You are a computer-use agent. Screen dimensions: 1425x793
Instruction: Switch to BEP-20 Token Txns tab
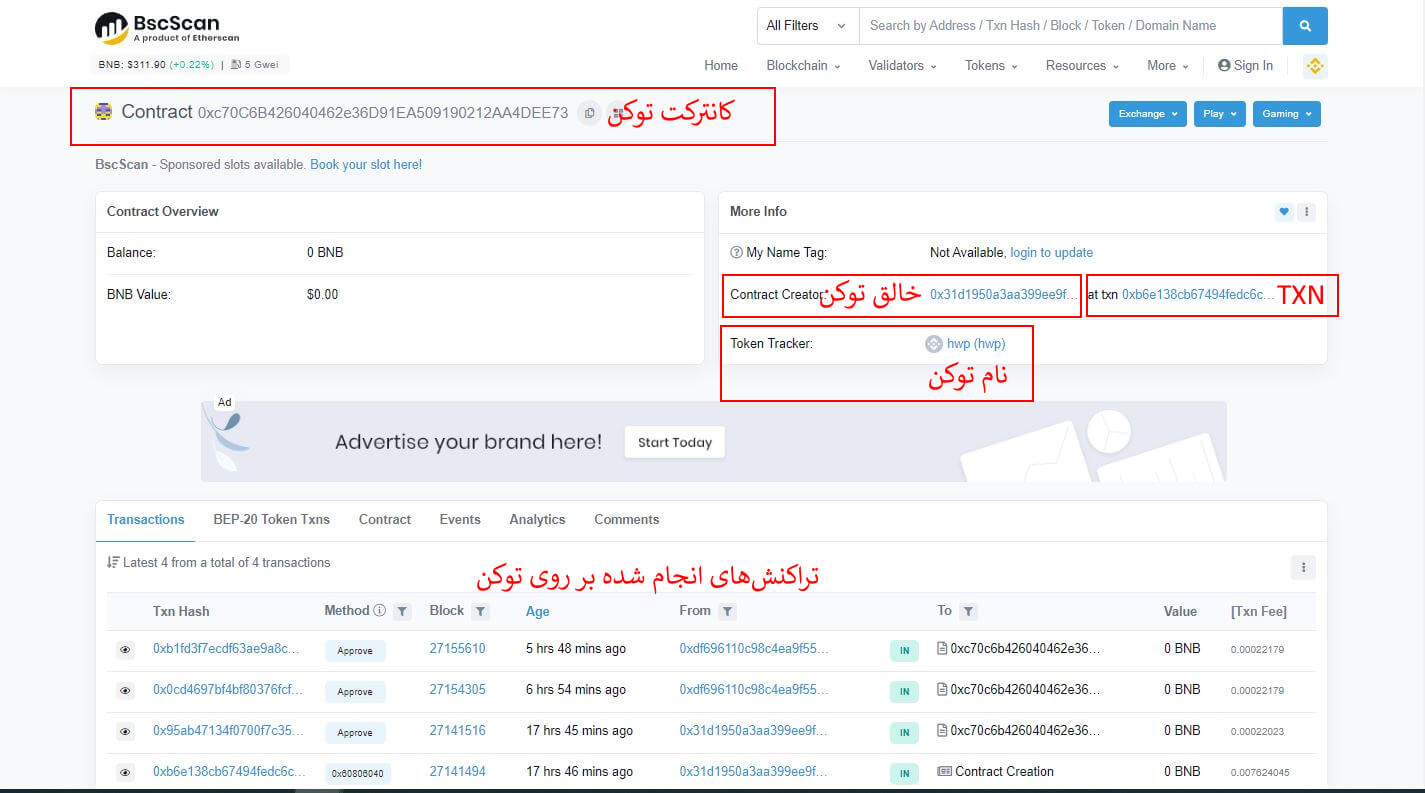[x=272, y=520]
